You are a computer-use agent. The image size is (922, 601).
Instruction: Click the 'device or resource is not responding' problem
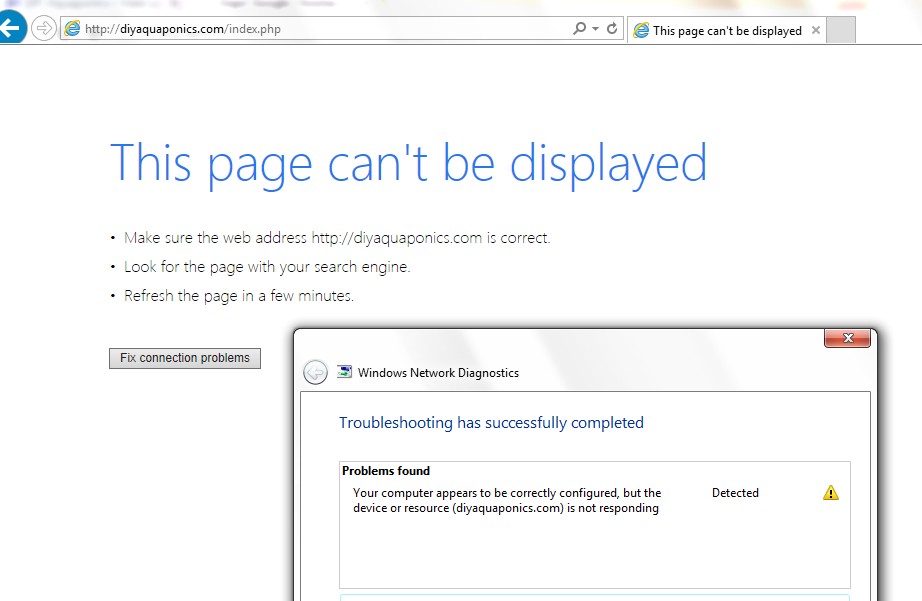tap(507, 500)
